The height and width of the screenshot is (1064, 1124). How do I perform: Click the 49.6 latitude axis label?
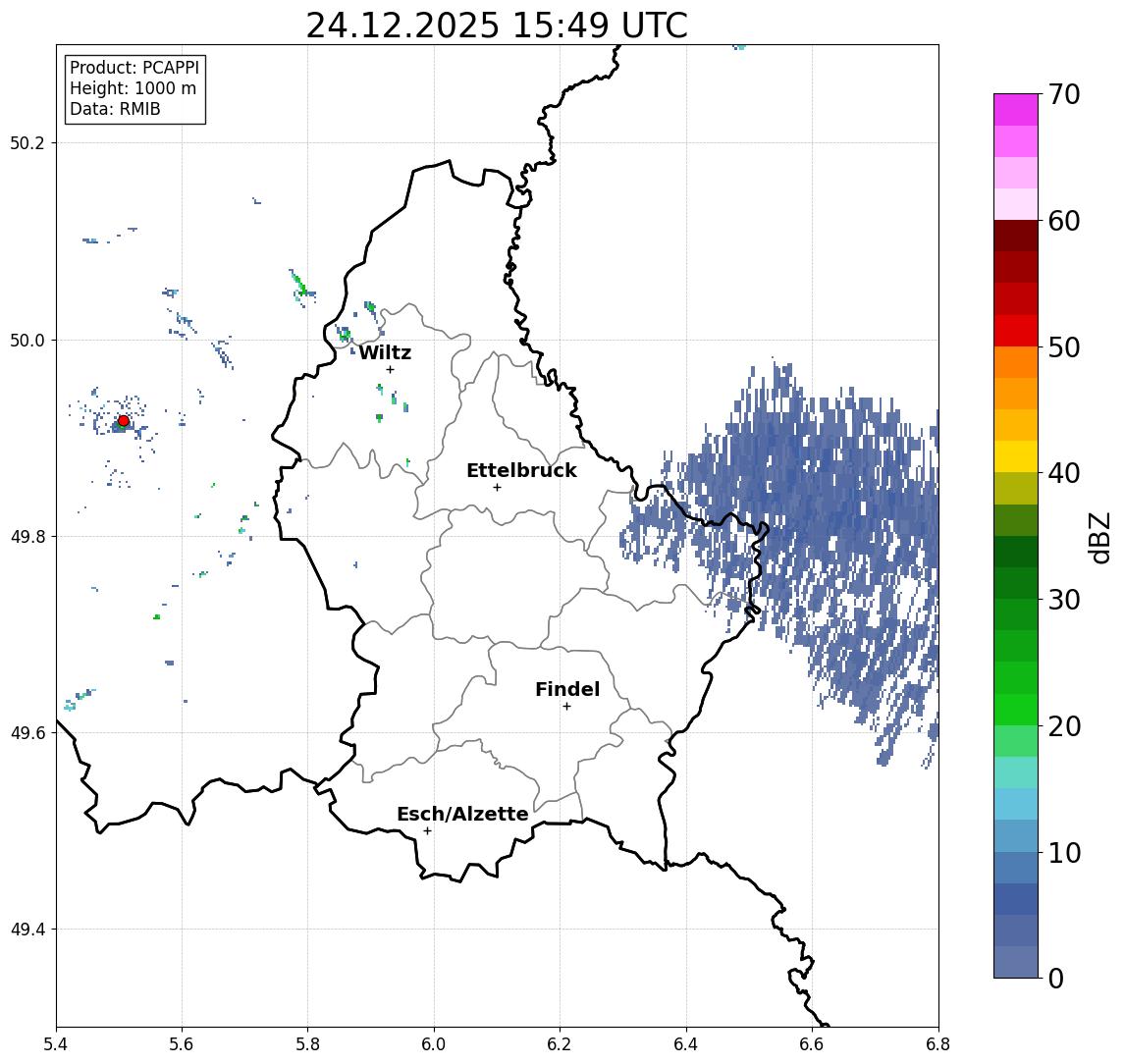point(27,733)
